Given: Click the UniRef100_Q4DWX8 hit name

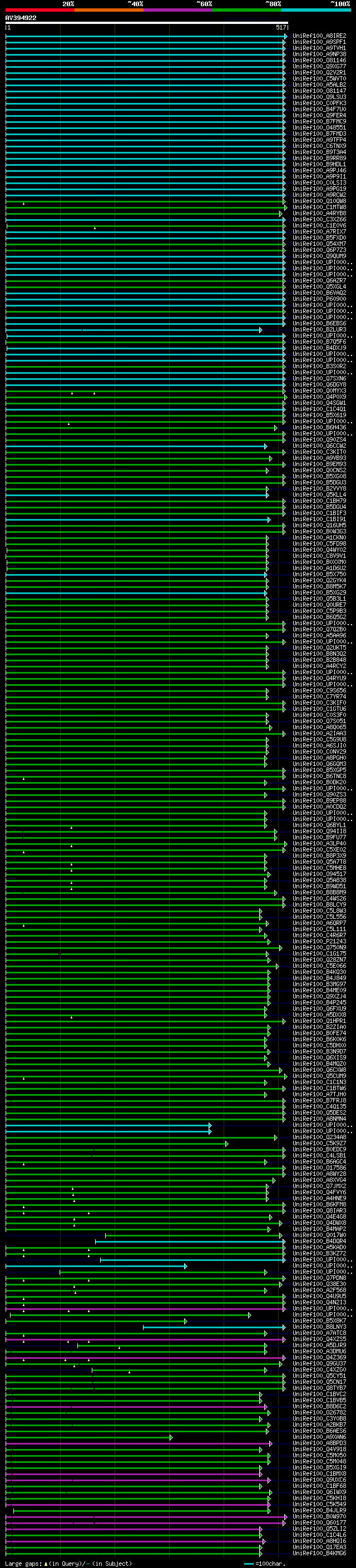Looking at the screenshot, I should 319,1222.
